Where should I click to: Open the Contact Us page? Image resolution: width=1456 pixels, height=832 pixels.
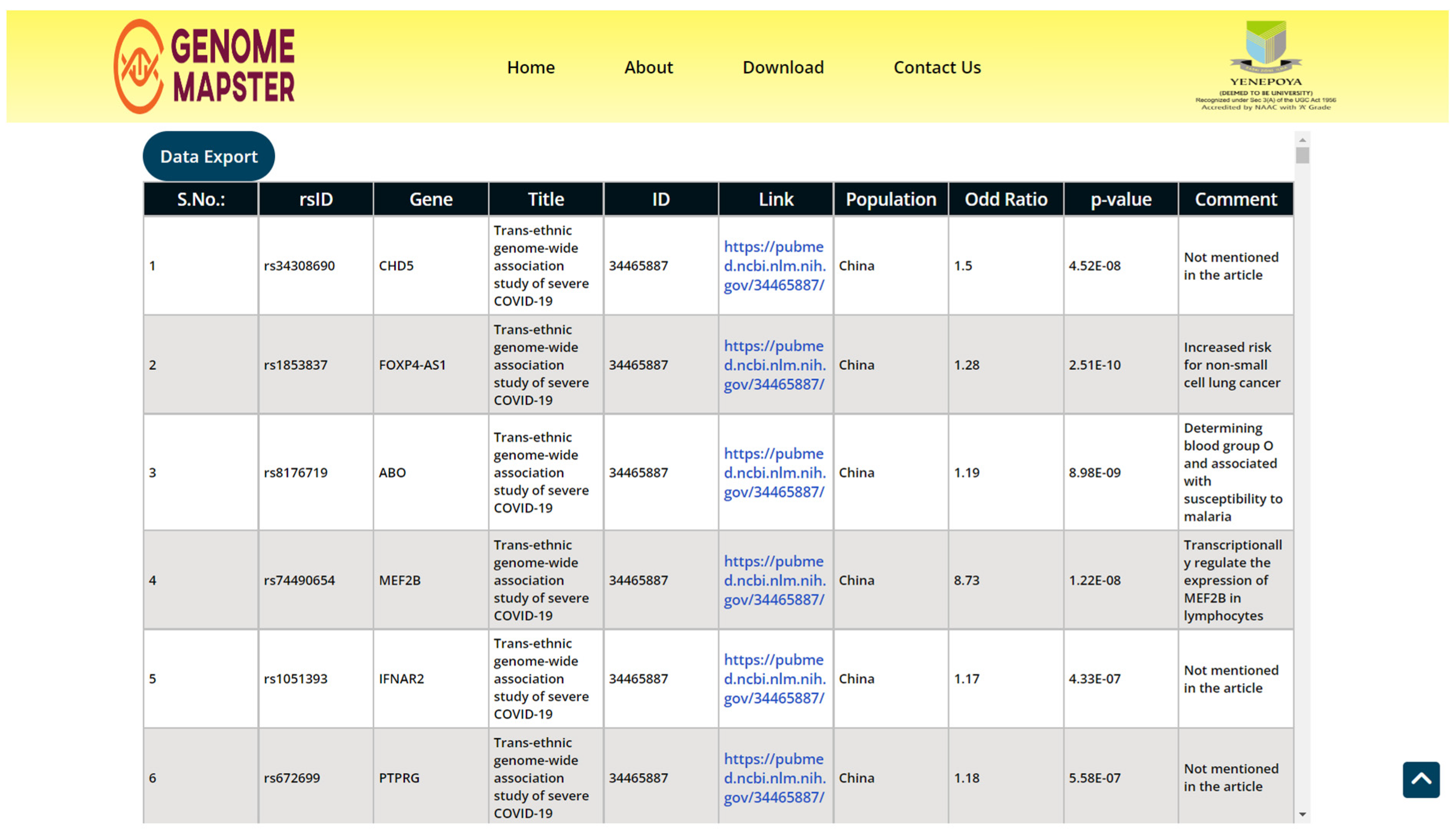click(x=936, y=67)
